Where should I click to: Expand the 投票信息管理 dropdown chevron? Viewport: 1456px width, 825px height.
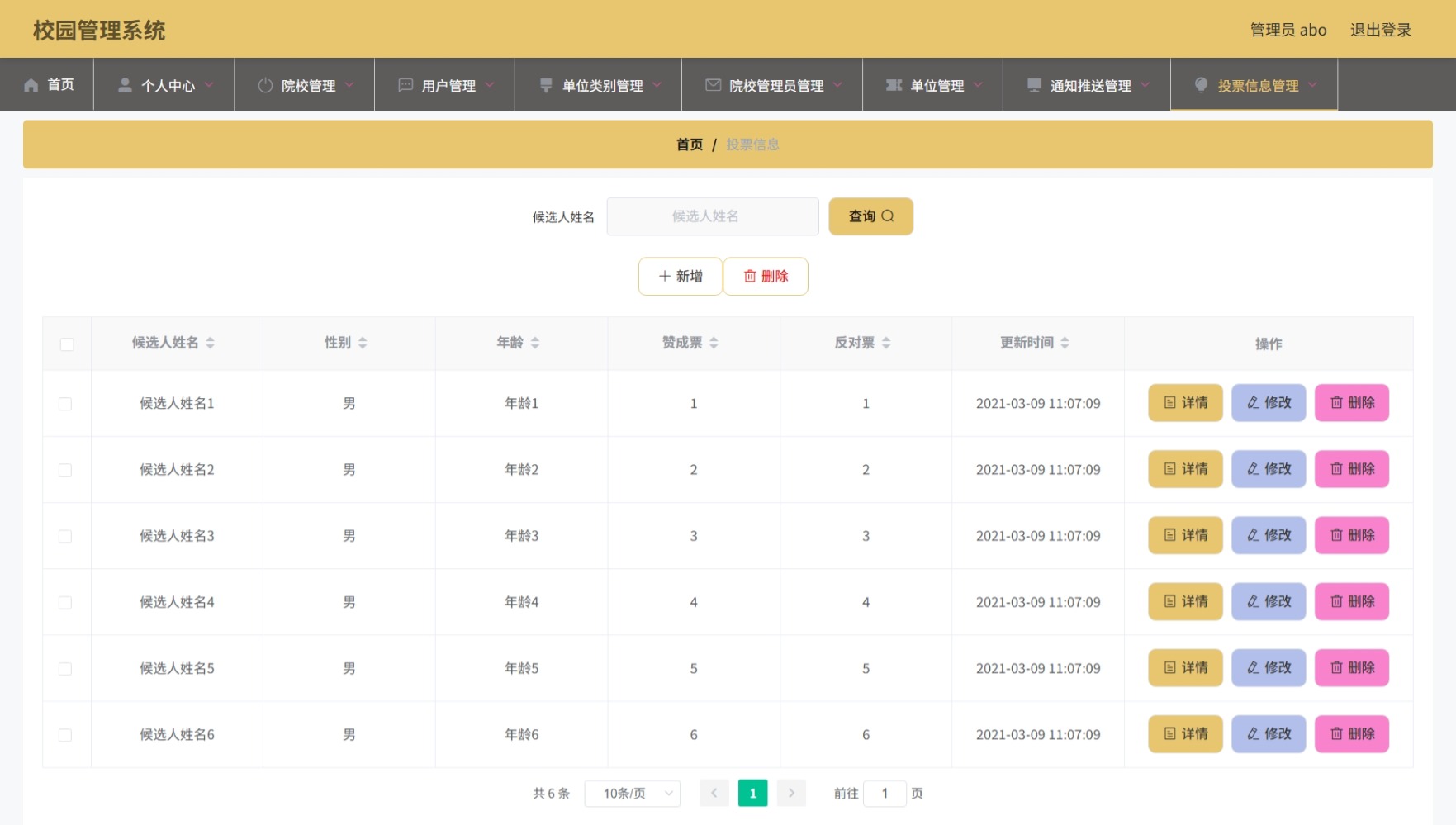[x=1313, y=85]
